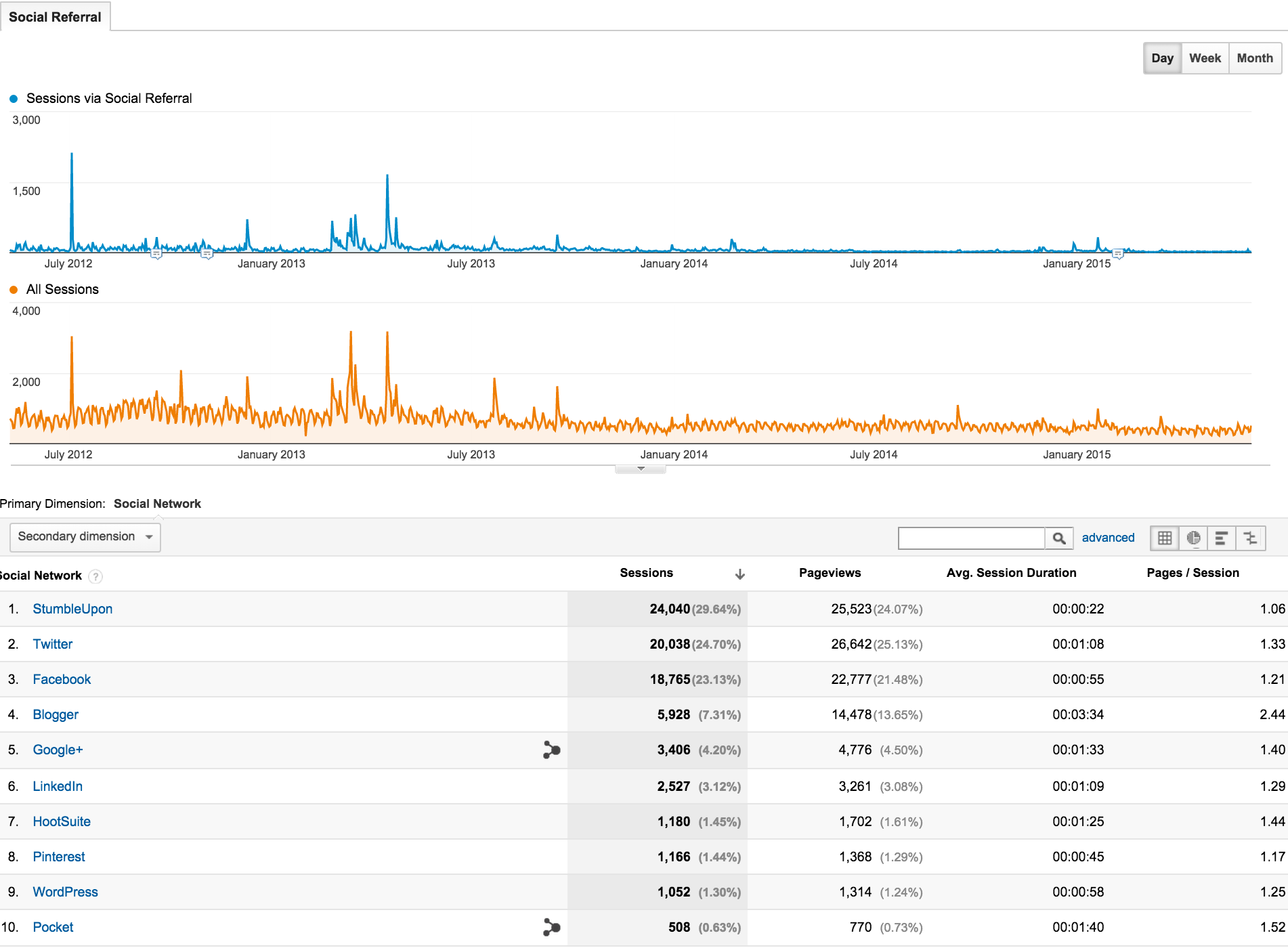The width and height of the screenshot is (1288, 948).
Task: Click the All Sessions legend label
Action: click(x=62, y=289)
